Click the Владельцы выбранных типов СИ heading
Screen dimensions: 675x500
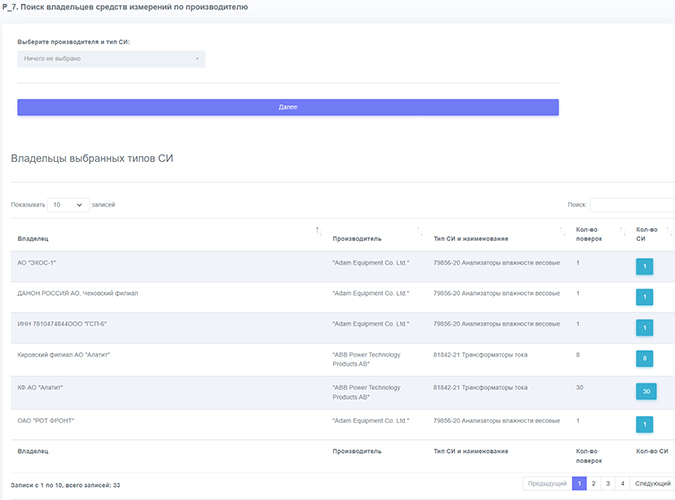[92, 158]
